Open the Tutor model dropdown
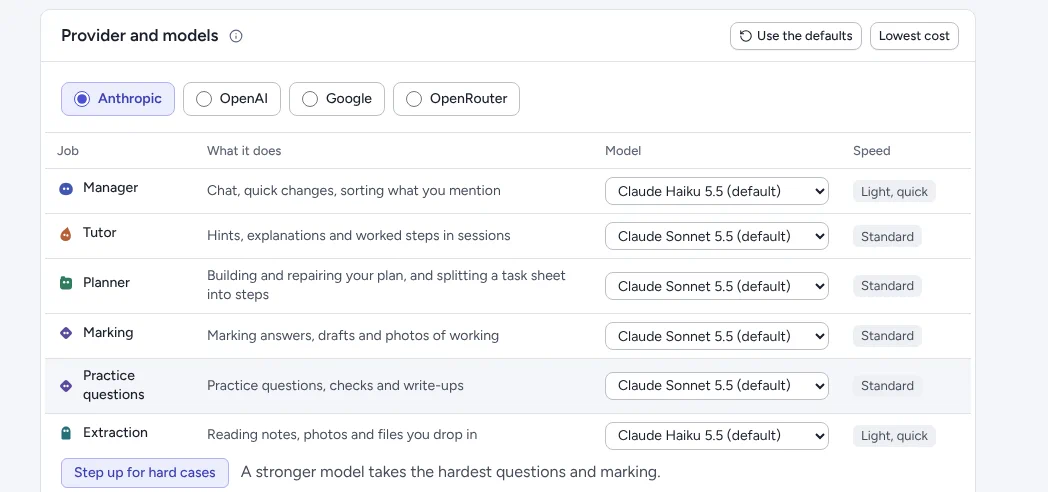1048x492 pixels. tap(716, 236)
